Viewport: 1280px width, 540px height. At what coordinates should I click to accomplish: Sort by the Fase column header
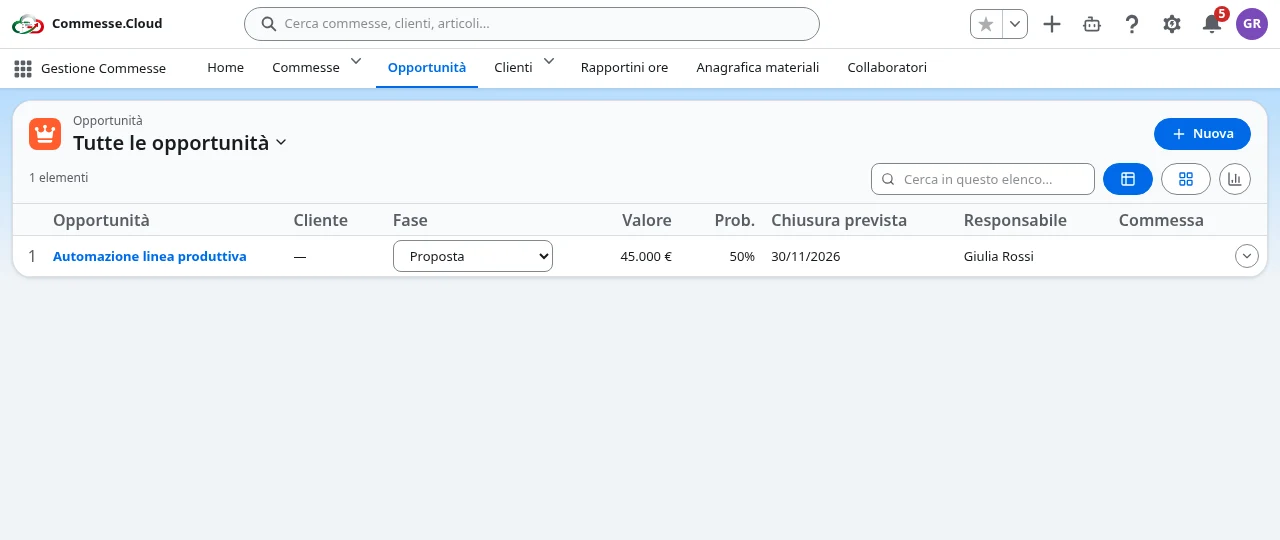click(x=410, y=220)
